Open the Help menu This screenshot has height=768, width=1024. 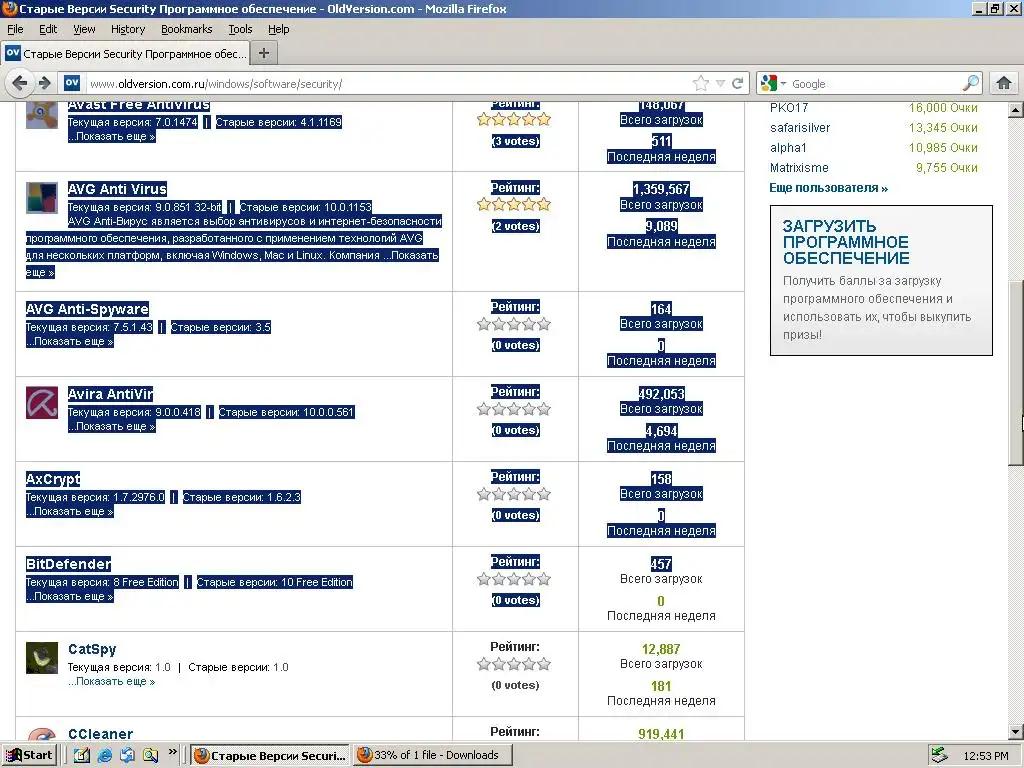(x=279, y=29)
